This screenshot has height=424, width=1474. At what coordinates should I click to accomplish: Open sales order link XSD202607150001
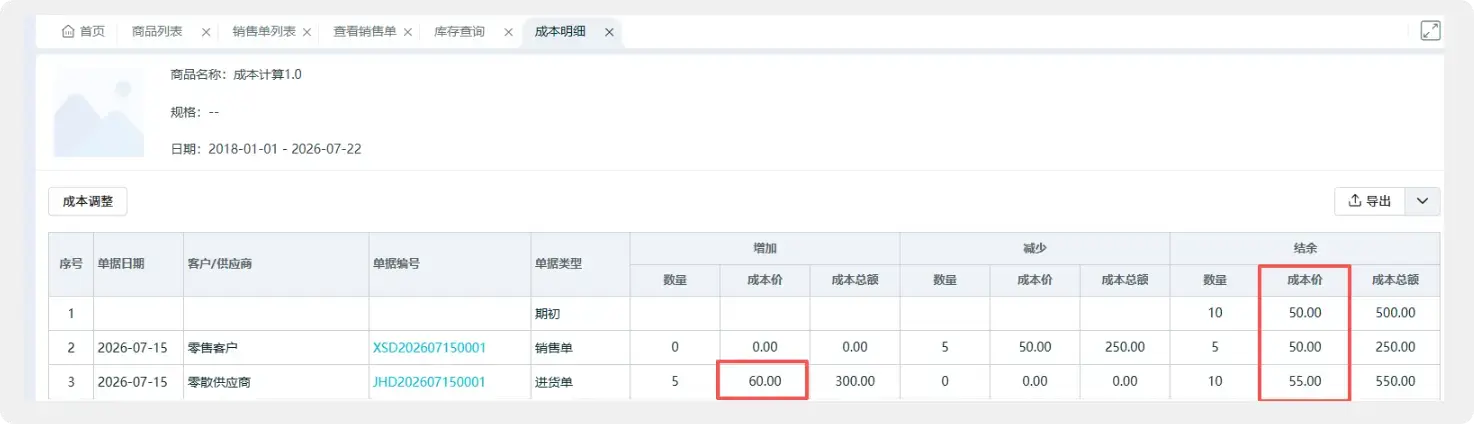click(429, 347)
